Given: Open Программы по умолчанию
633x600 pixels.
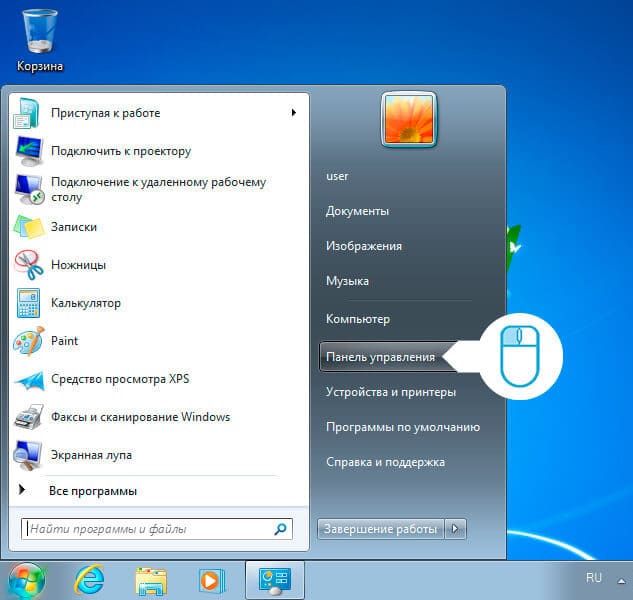Looking at the screenshot, I should pos(403,427).
